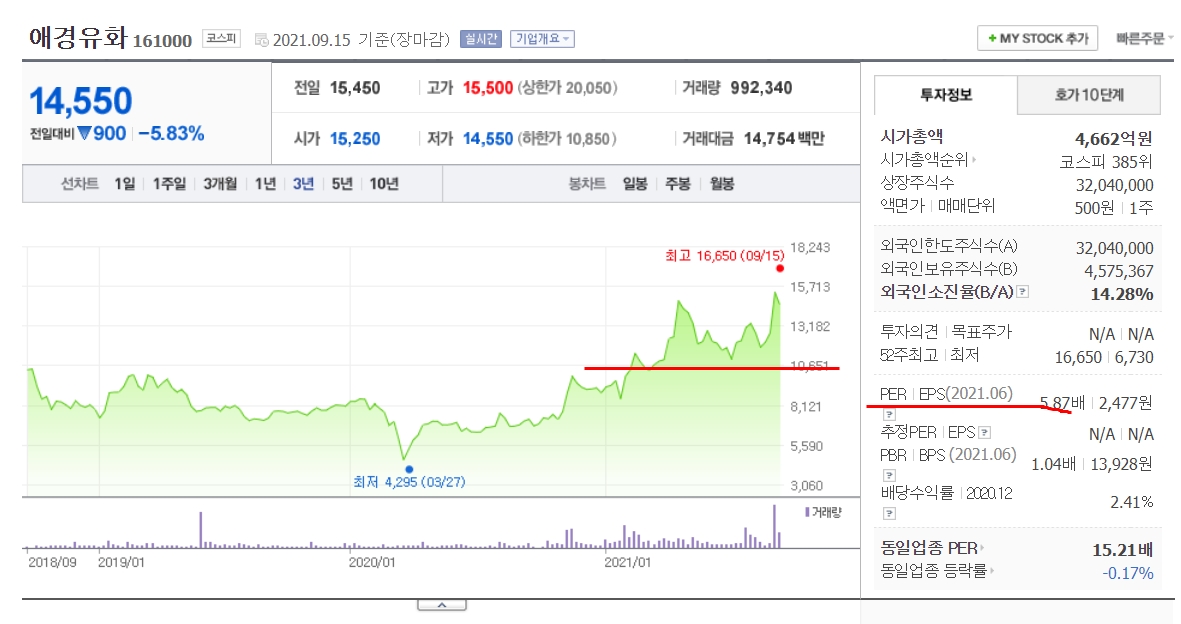Screen dimensions: 1181x624
Task: Select the 일봉 candlestick chart
Action: pyautogui.click(x=635, y=184)
